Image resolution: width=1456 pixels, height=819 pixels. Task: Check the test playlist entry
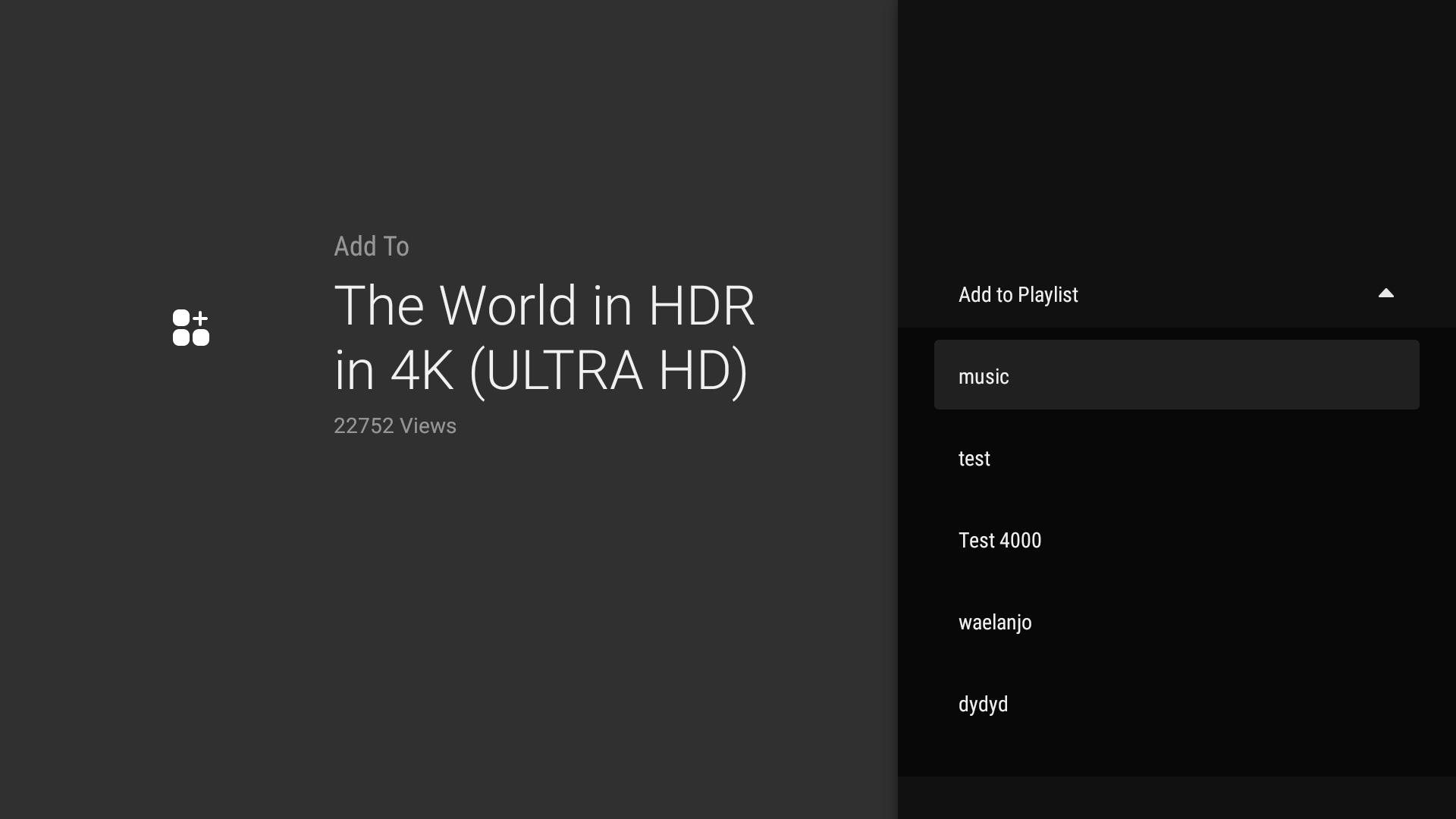tap(1175, 458)
